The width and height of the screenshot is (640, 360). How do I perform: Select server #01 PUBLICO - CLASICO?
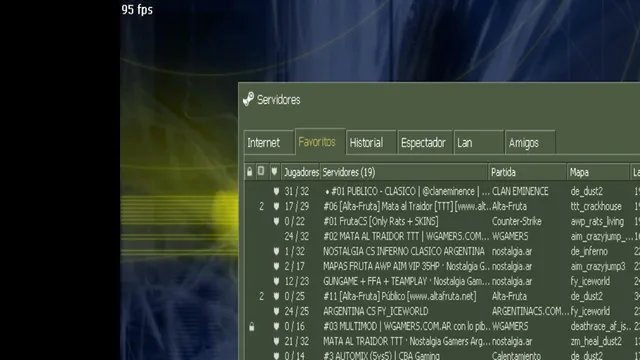click(407, 191)
